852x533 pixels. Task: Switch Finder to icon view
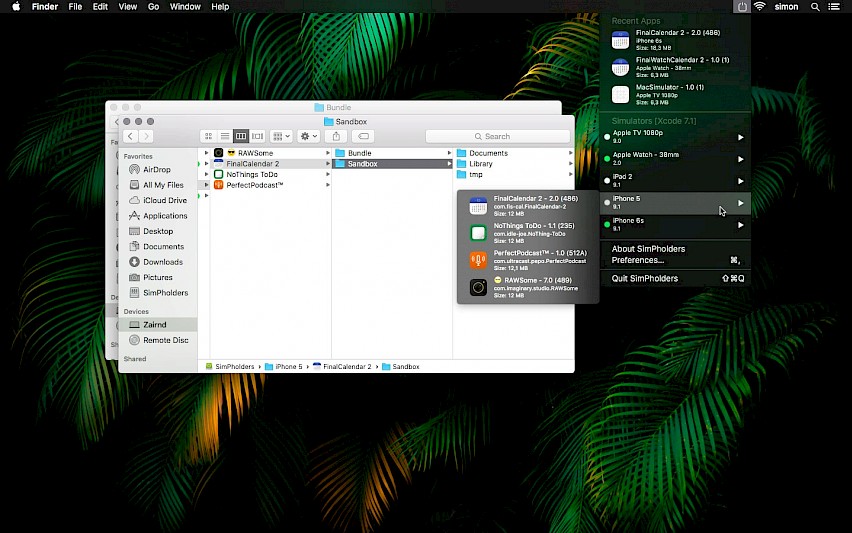click(208, 136)
